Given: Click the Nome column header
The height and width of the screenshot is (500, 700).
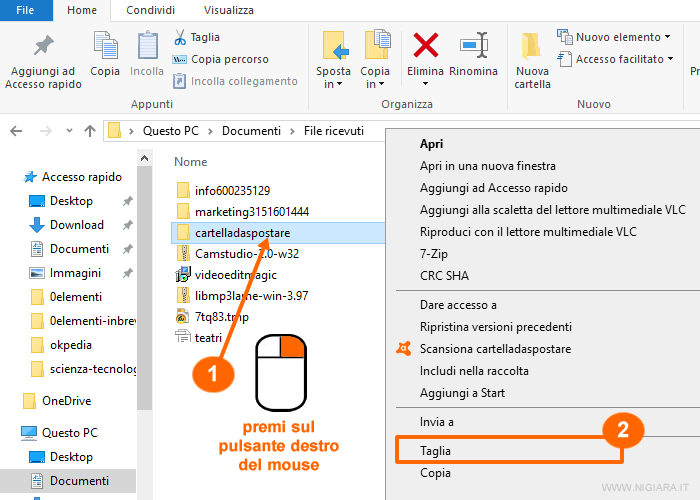Looking at the screenshot, I should click(191, 161).
